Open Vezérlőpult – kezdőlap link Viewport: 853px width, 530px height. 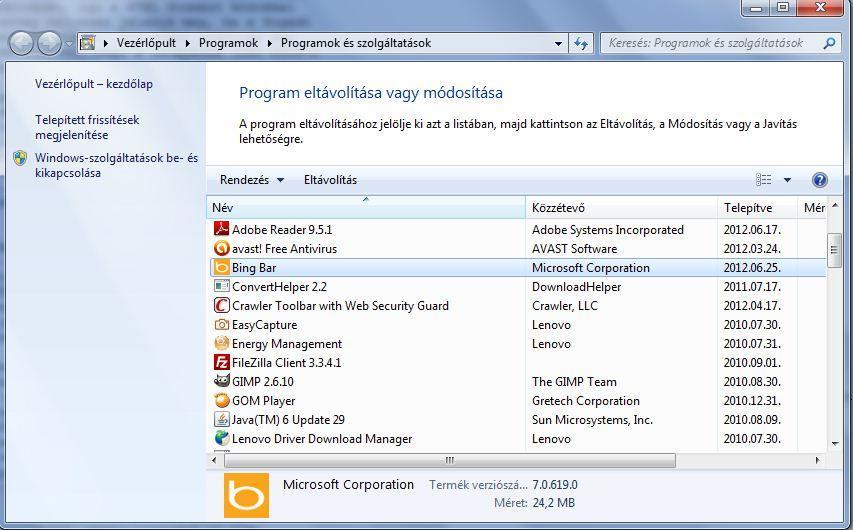click(94, 84)
